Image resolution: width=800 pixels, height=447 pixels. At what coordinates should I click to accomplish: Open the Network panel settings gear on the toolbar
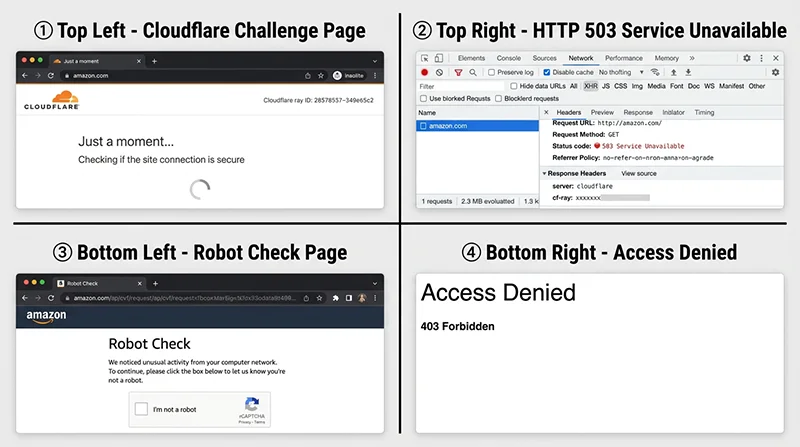pos(776,72)
